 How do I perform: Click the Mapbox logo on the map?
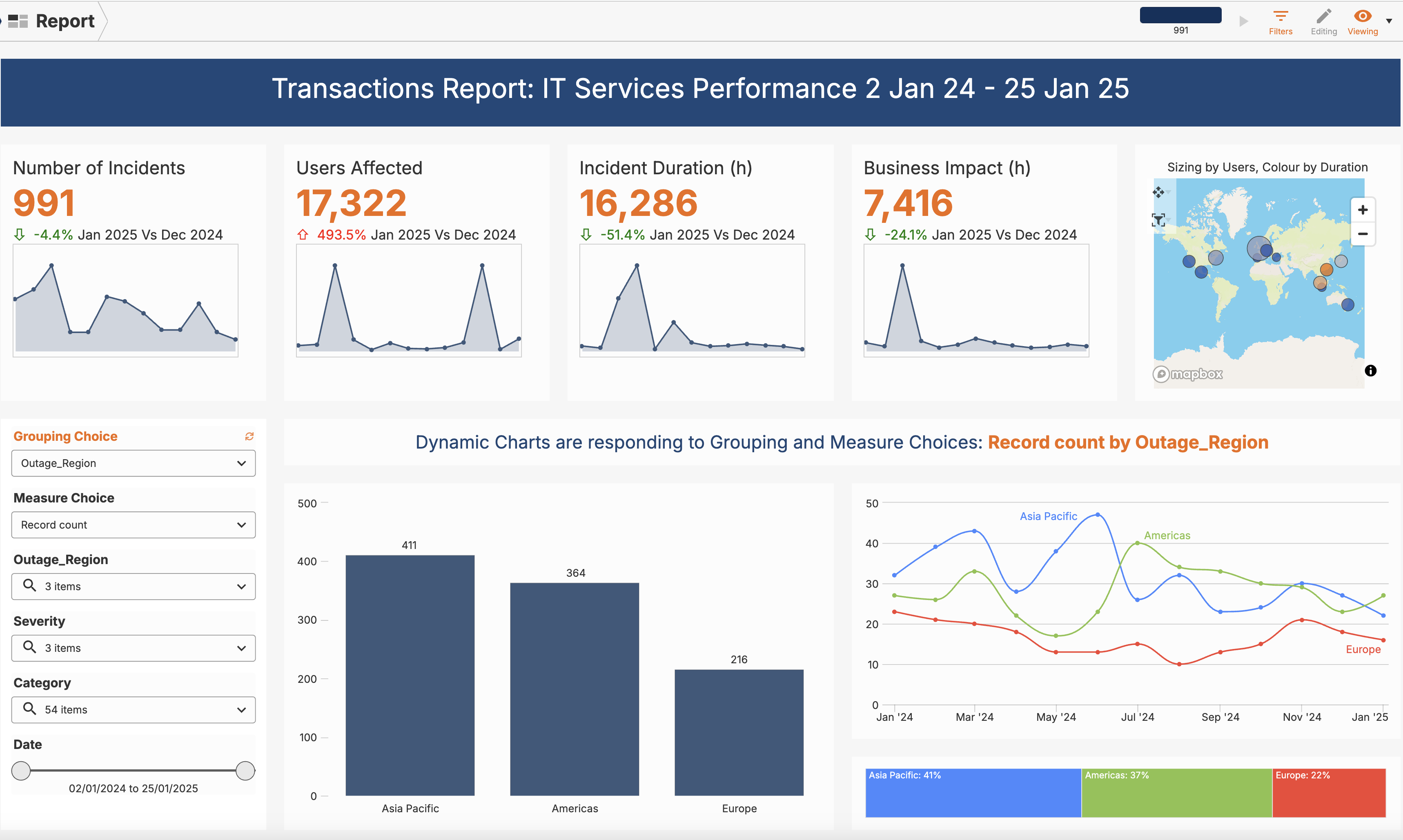click(1188, 374)
